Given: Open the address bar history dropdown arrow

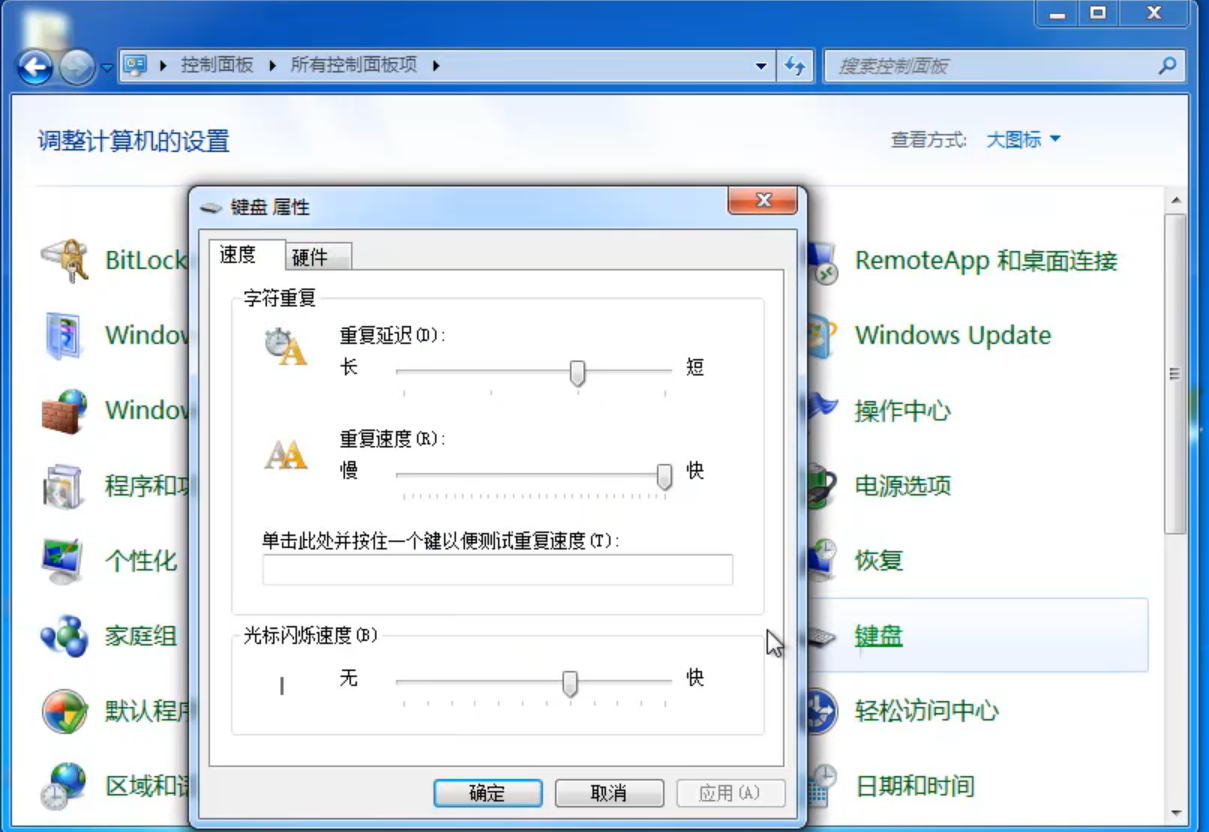Looking at the screenshot, I should pos(762,66).
